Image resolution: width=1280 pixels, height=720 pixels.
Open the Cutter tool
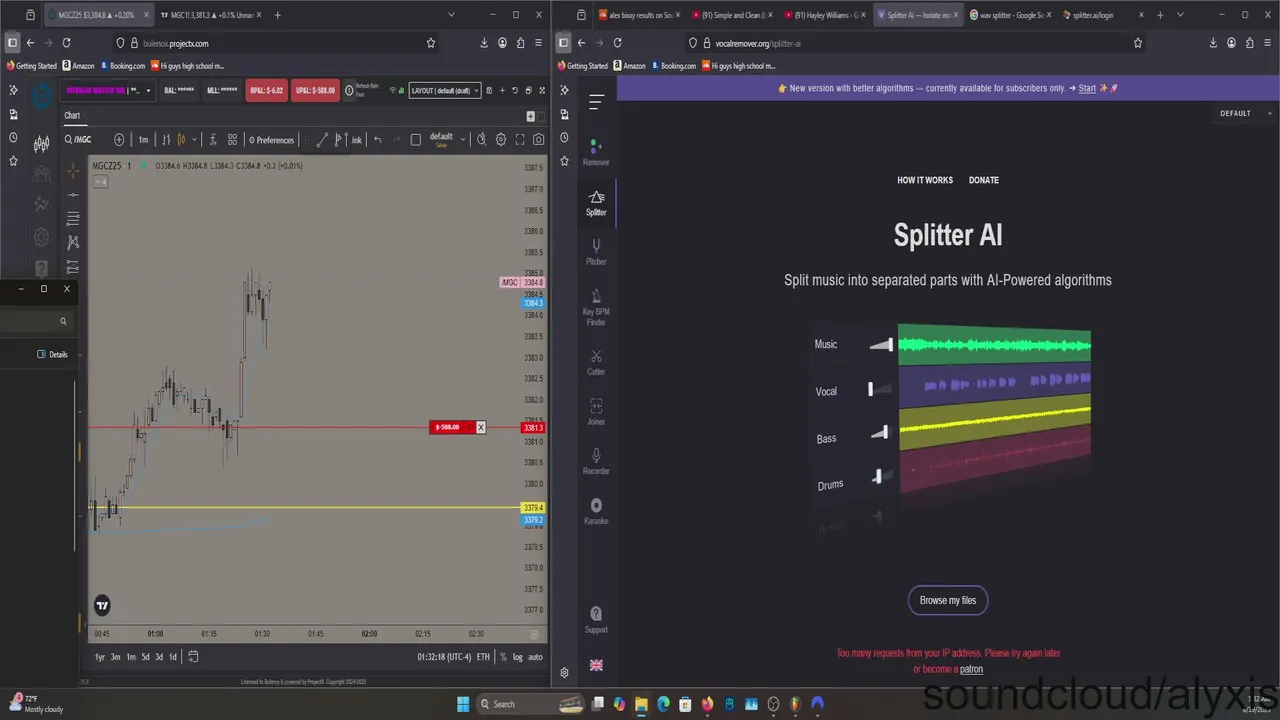coord(596,362)
